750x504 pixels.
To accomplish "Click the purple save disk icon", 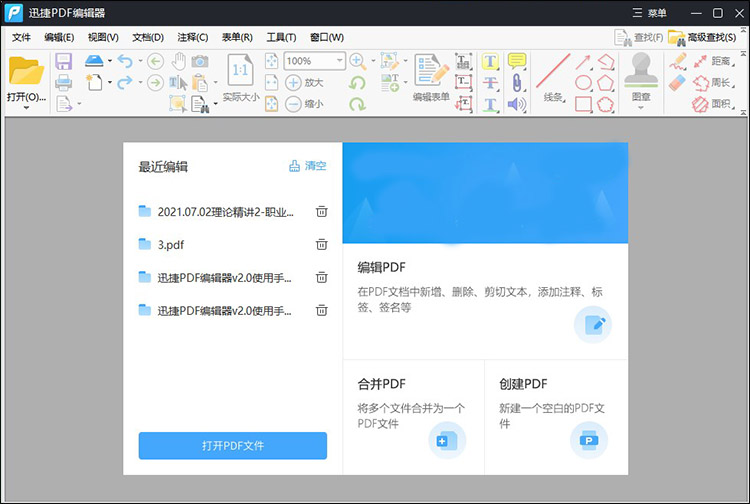I will pos(64,61).
